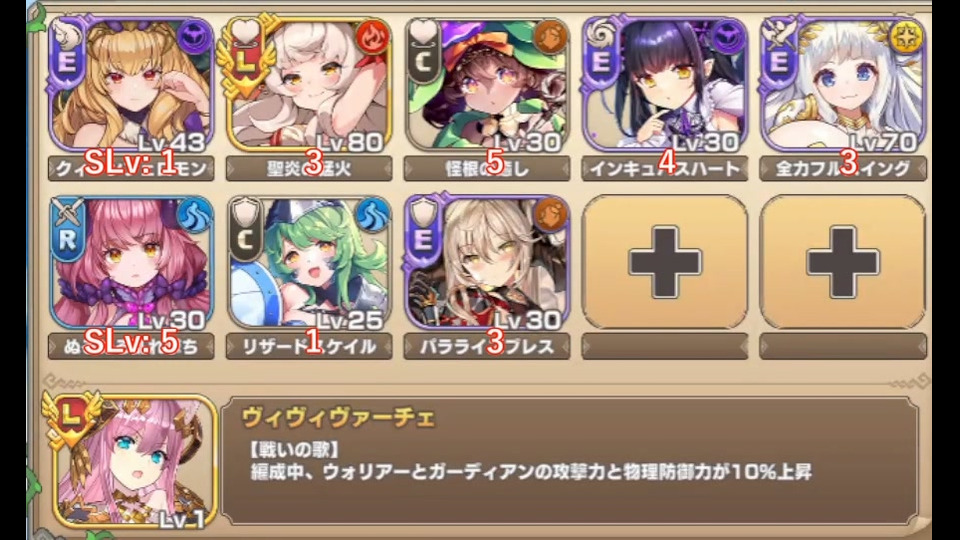Select the black-haired Lv30 E-rank character

tap(664, 84)
